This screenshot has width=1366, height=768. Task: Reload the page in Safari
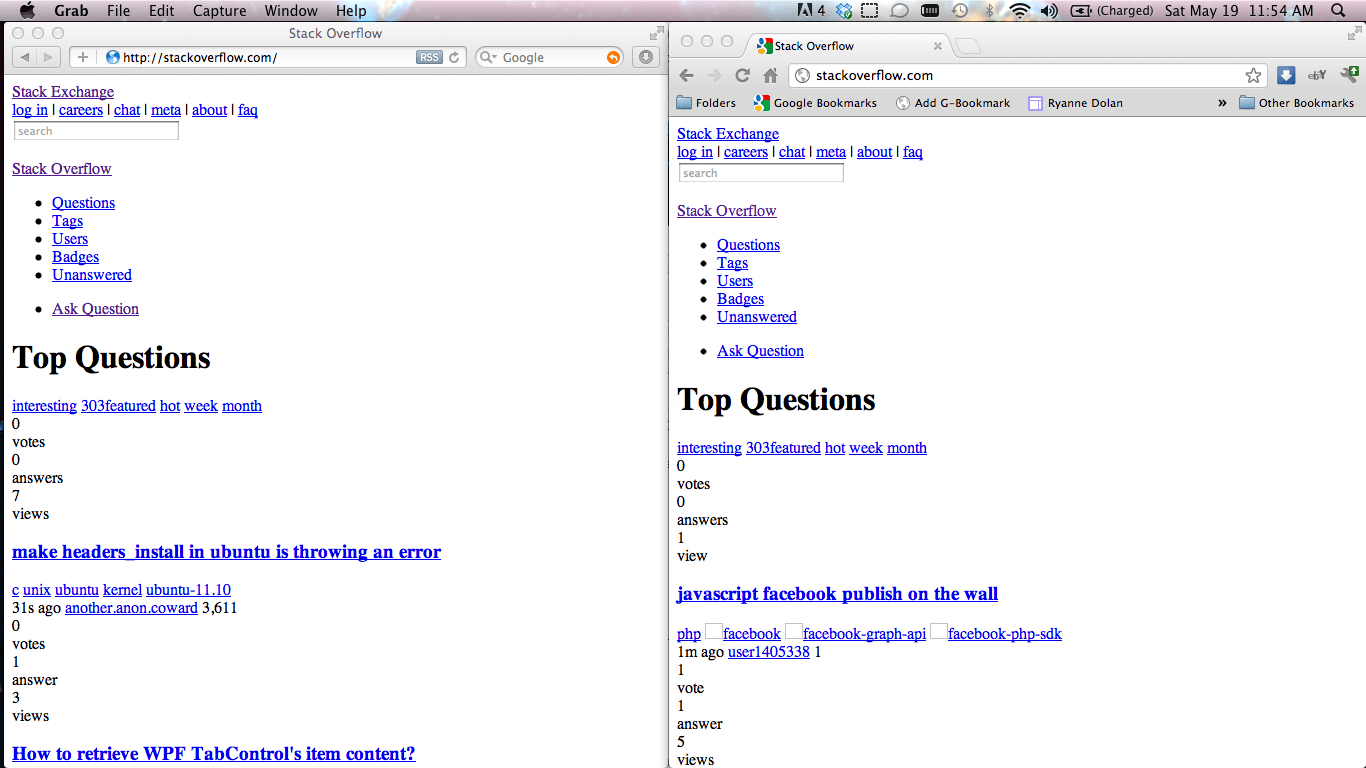tap(454, 57)
